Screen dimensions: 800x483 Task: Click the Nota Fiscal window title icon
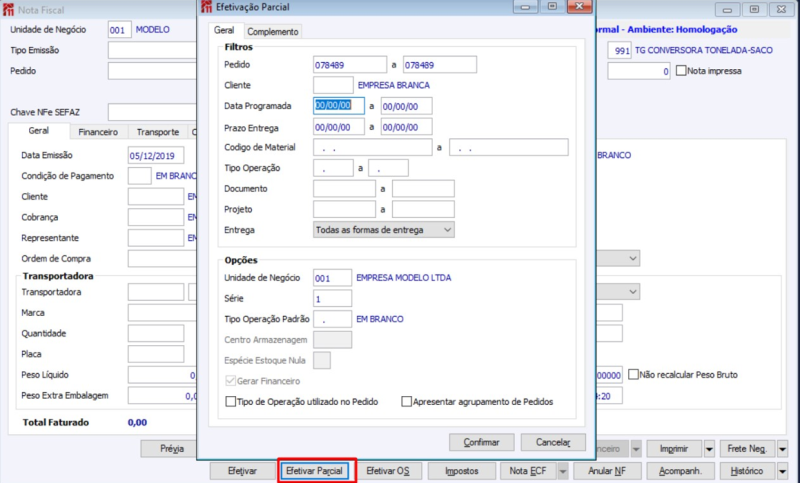[x=8, y=10]
